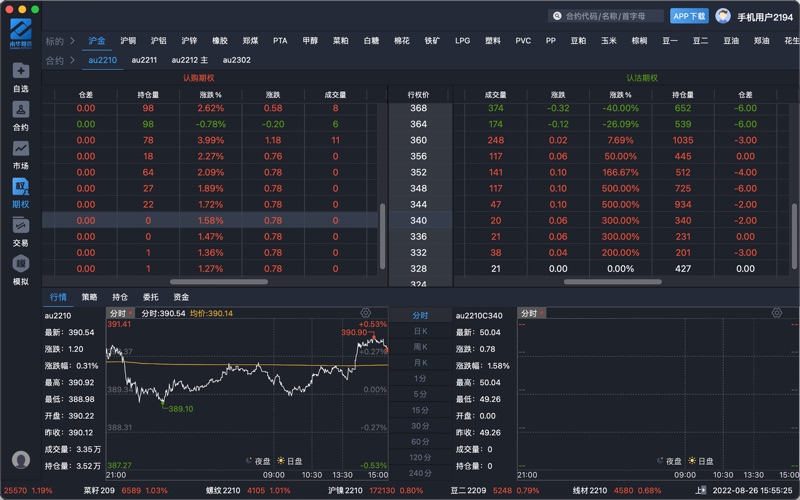The height and width of the screenshot is (500, 800).
Task: Select the au2211 contract tab
Action: (x=144, y=60)
